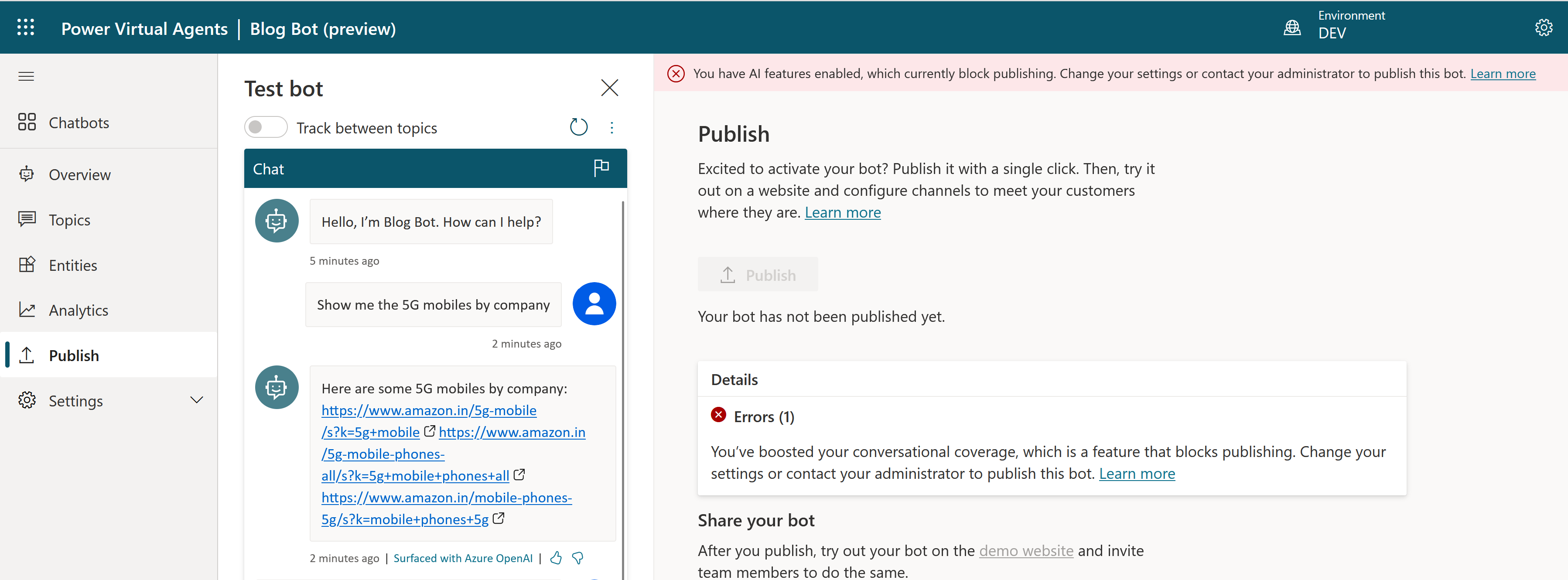Click the flag icon in Chat header

(x=601, y=167)
